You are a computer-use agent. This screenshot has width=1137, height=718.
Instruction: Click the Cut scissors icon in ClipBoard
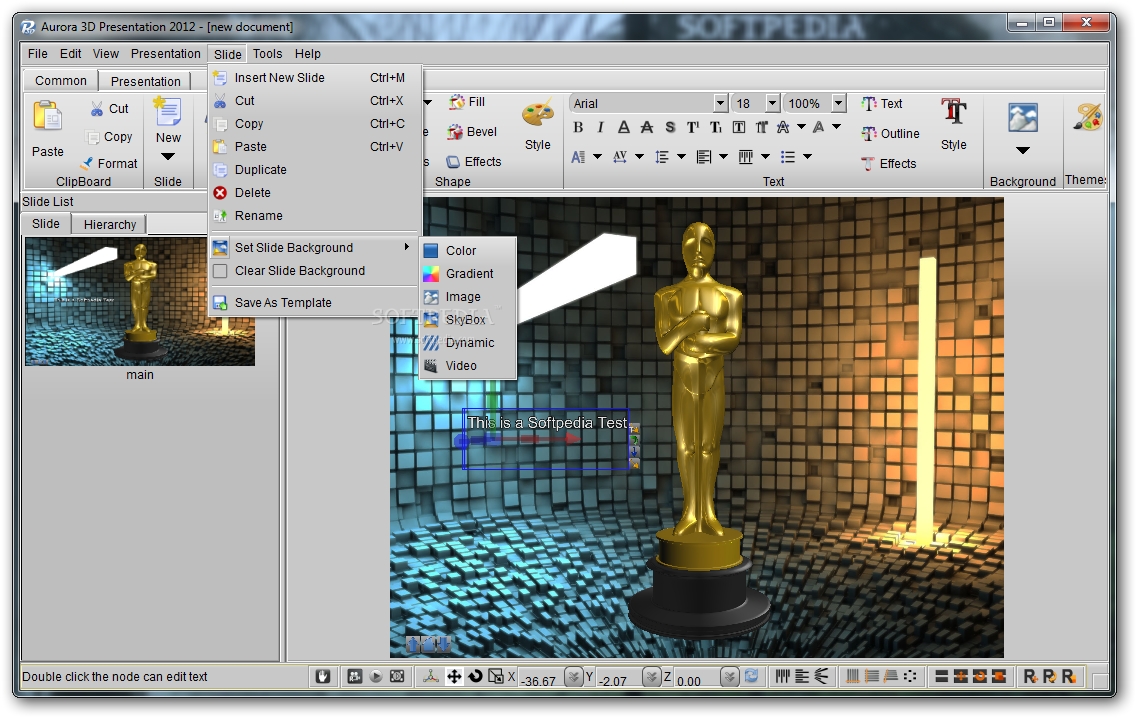point(96,109)
